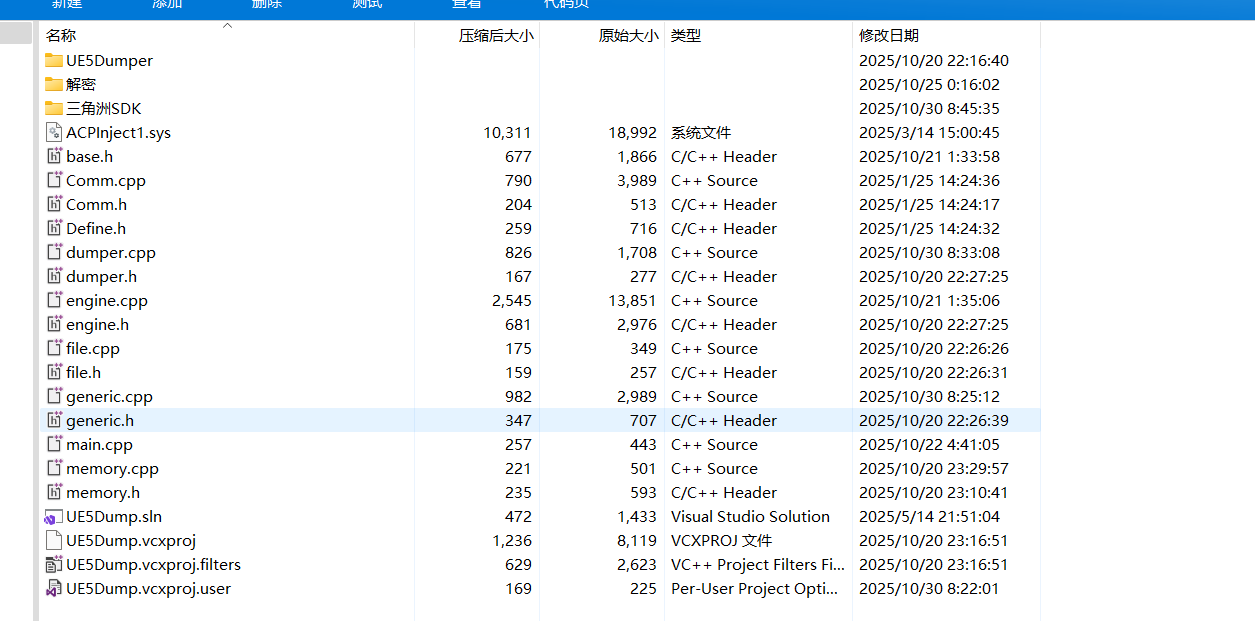The image size is (1255, 621).
Task: Click the sort arrow above 名称 column
Action: tap(227, 23)
